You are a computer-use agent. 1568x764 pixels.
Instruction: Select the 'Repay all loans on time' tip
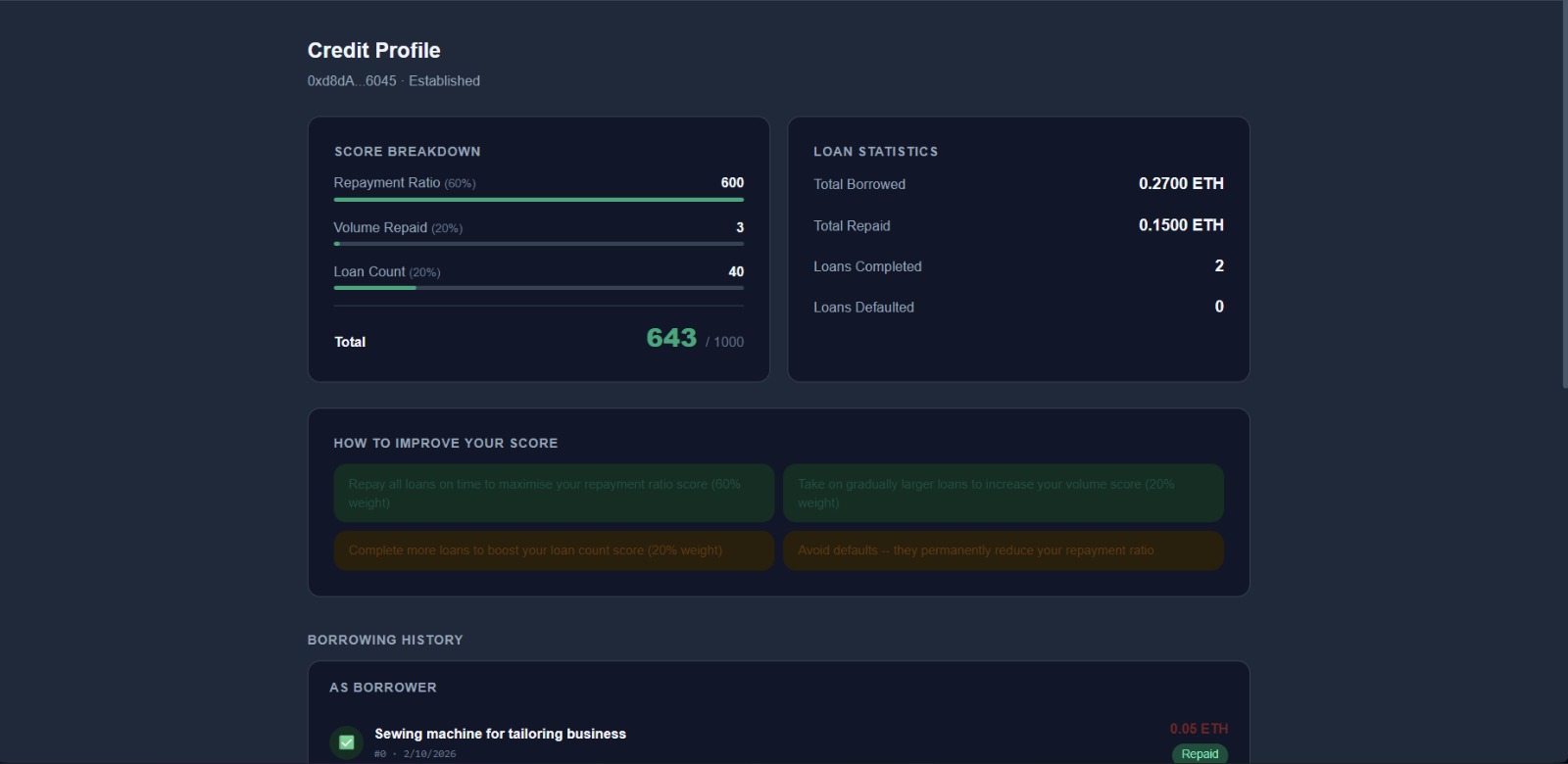[x=554, y=493]
